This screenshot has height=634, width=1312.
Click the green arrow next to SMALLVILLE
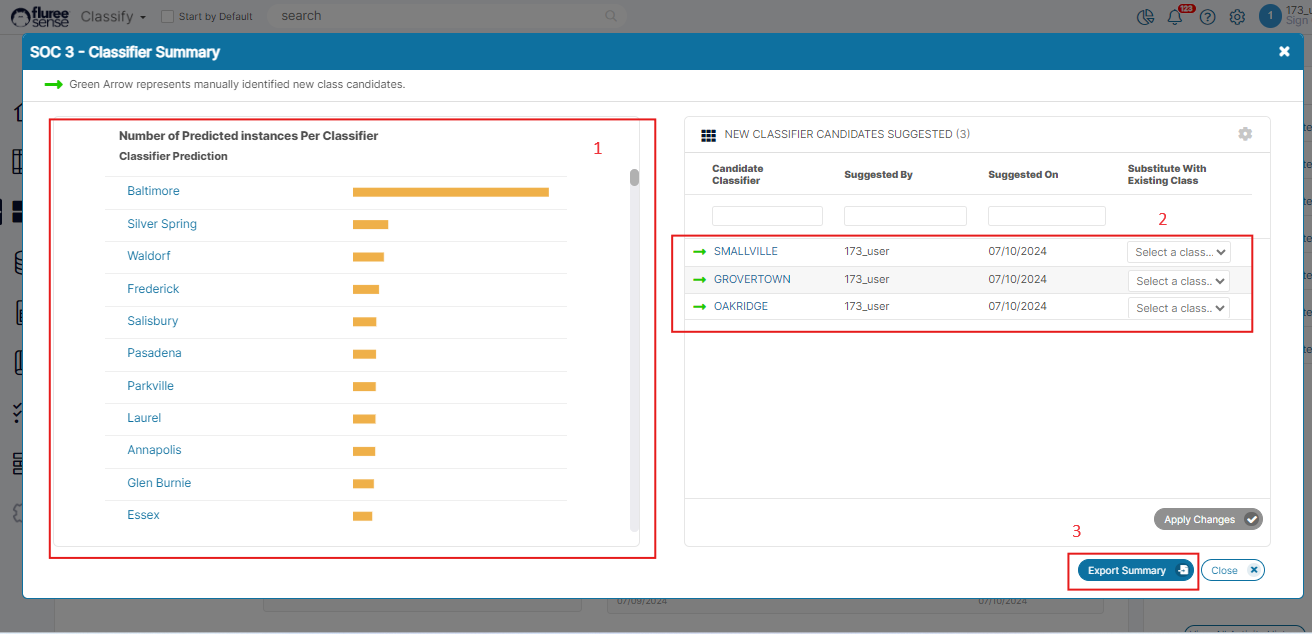tap(698, 252)
